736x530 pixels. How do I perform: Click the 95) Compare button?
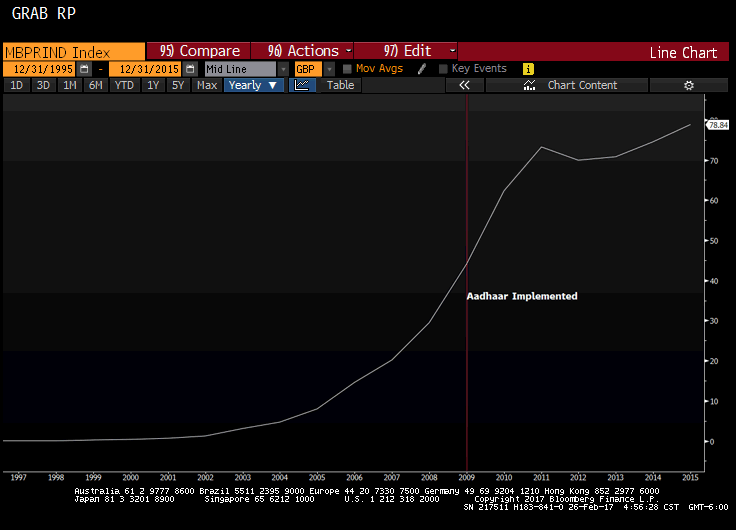[x=198, y=51]
